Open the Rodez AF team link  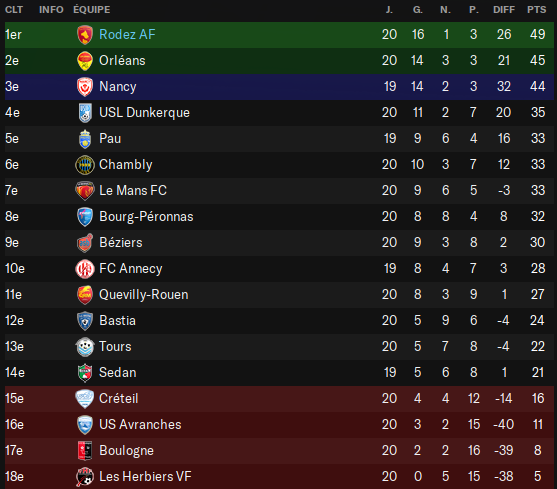click(127, 34)
